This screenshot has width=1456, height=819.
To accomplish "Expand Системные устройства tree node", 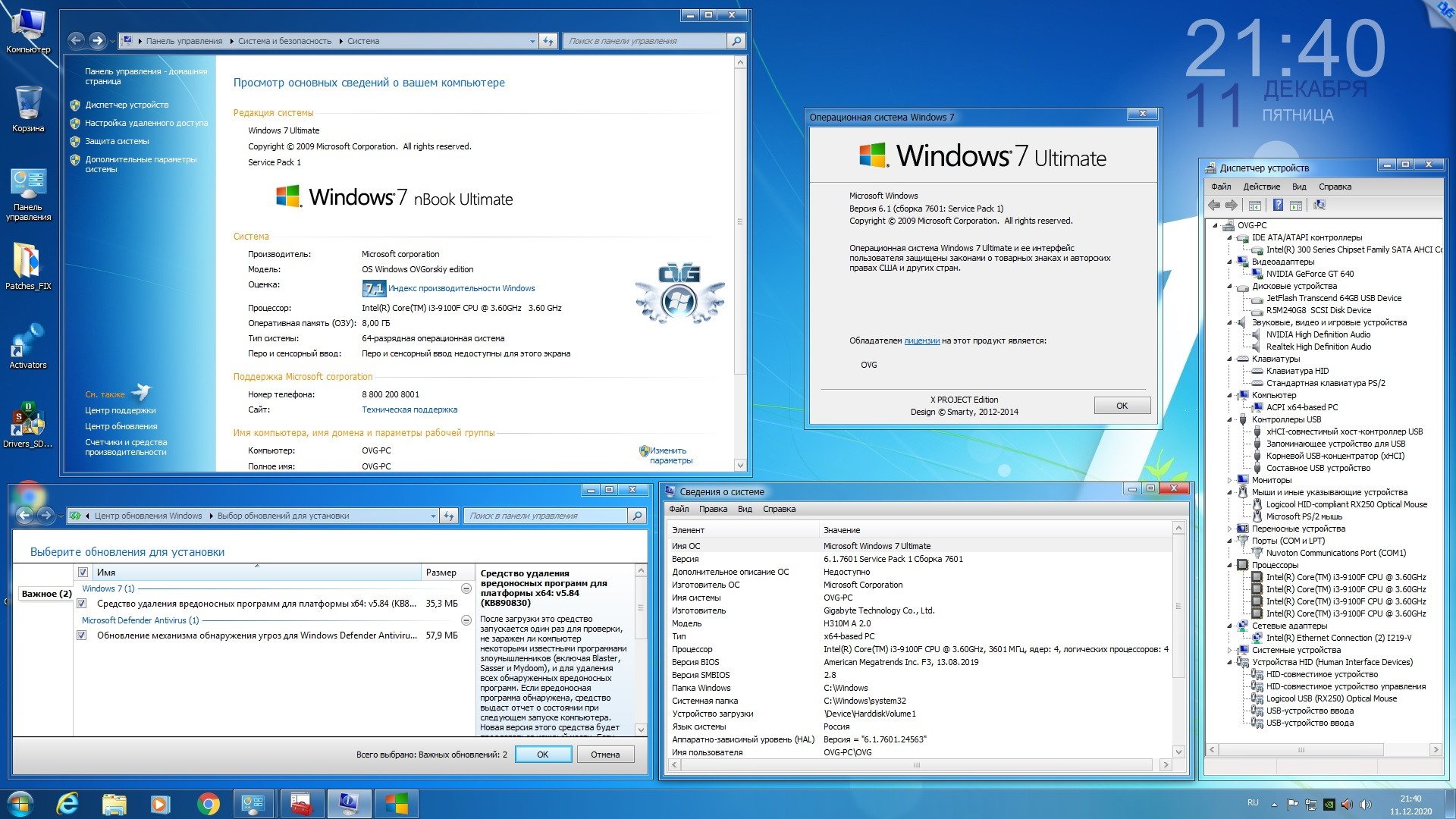I will pyautogui.click(x=1230, y=650).
